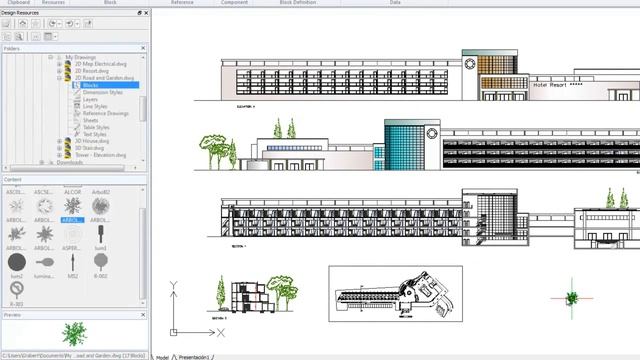Collapse the My Drawings folder node
Image resolution: width=640 pixels, height=360 pixels.
click(51, 57)
